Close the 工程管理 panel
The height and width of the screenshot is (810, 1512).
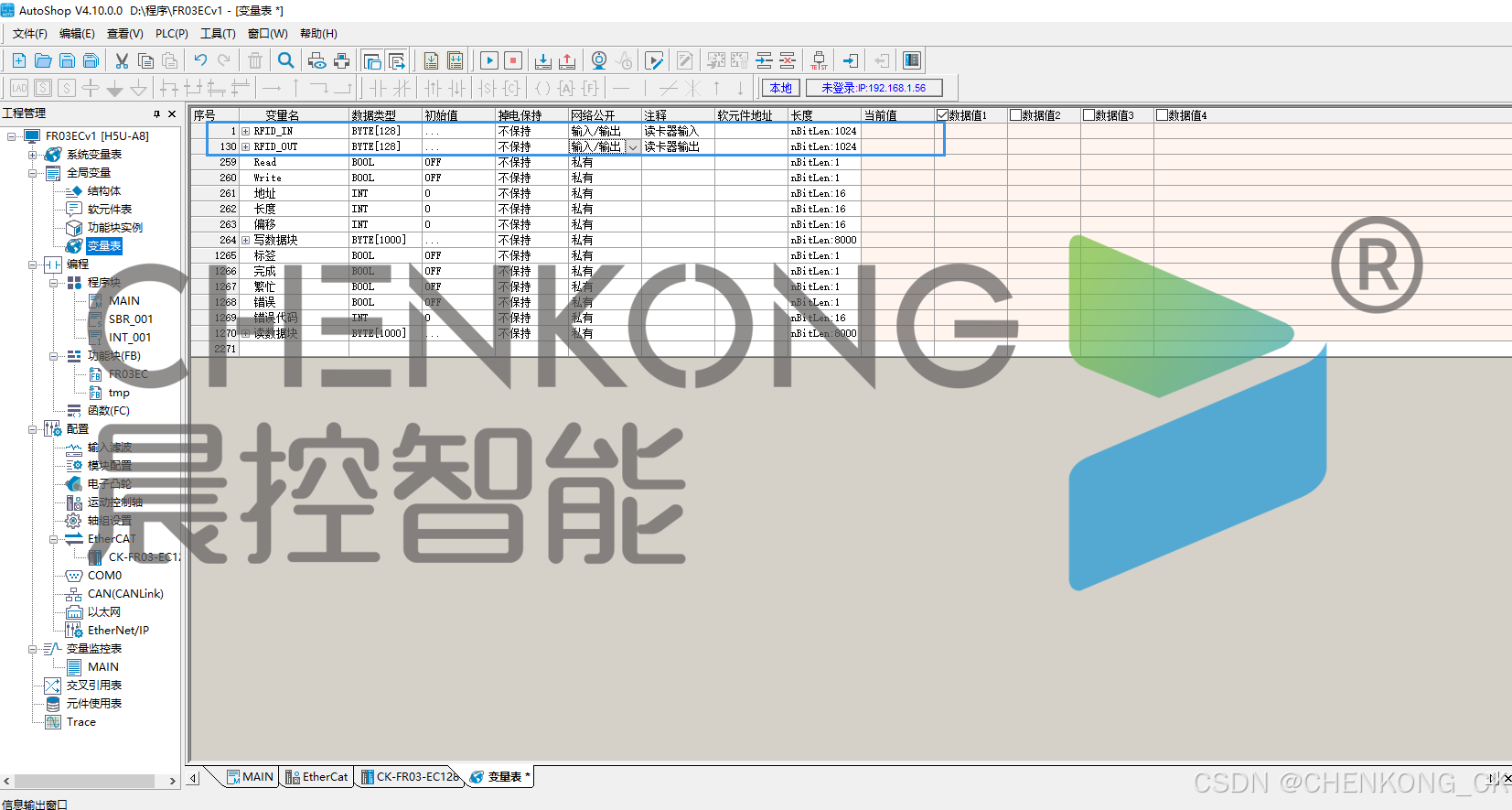coord(172,113)
